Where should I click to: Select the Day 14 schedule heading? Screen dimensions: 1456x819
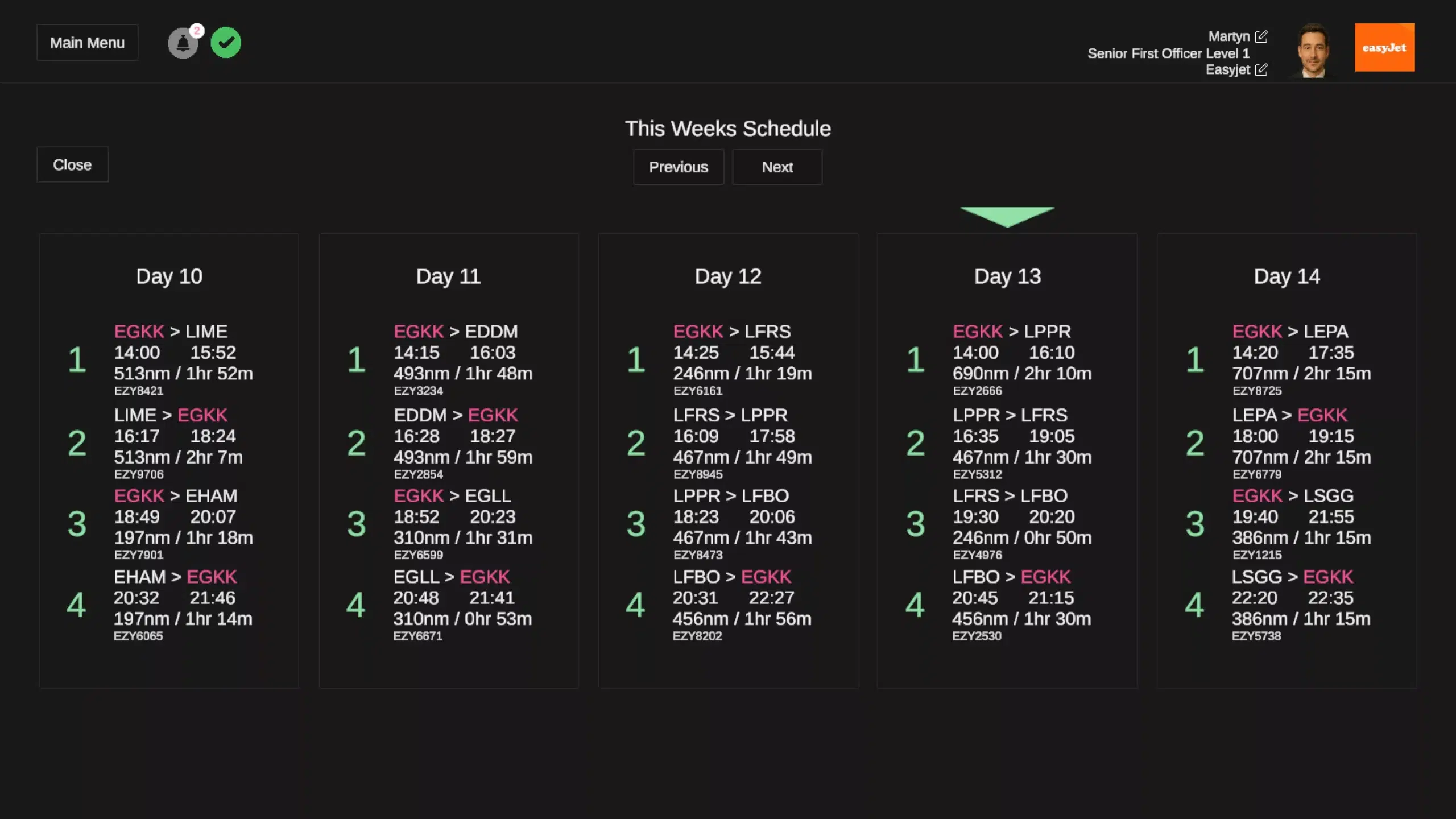(x=1287, y=276)
